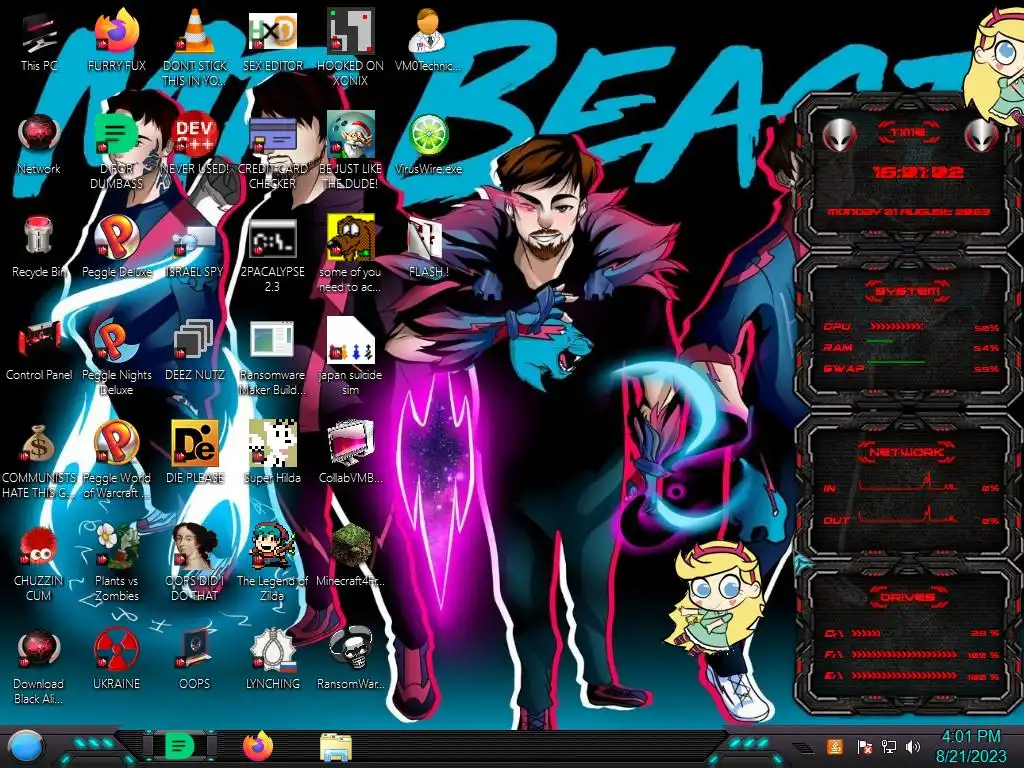This screenshot has width=1024, height=768.
Task: Open the red-X flag notification tray icon
Action: click(x=864, y=747)
